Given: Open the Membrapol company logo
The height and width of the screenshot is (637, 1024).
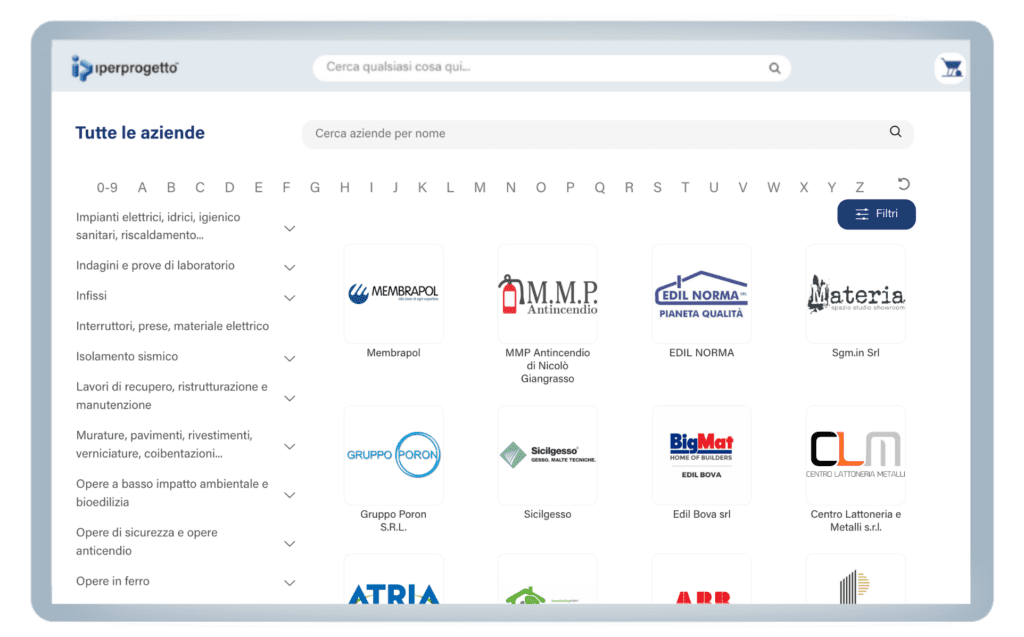Looking at the screenshot, I should [393, 293].
